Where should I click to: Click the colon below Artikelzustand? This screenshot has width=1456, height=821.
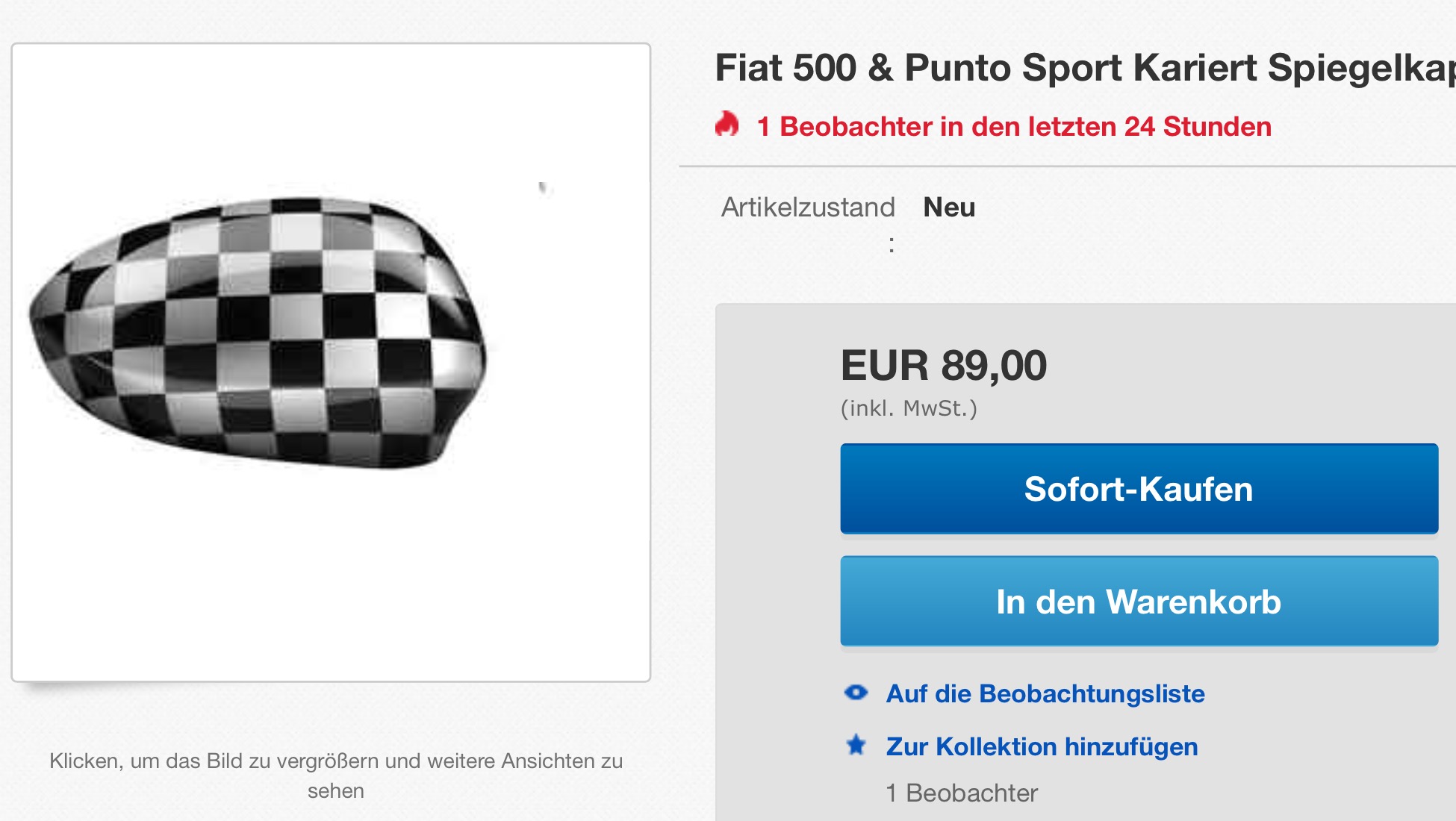[892, 244]
